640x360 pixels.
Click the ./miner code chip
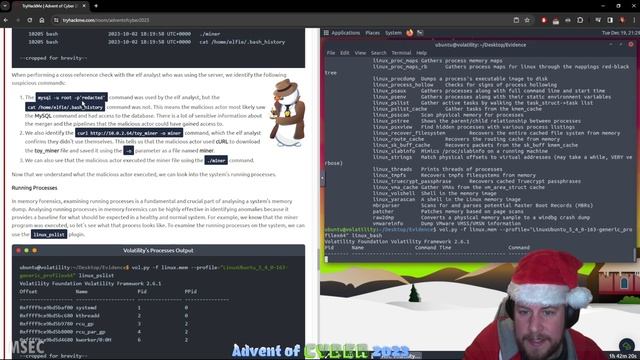[216, 160]
